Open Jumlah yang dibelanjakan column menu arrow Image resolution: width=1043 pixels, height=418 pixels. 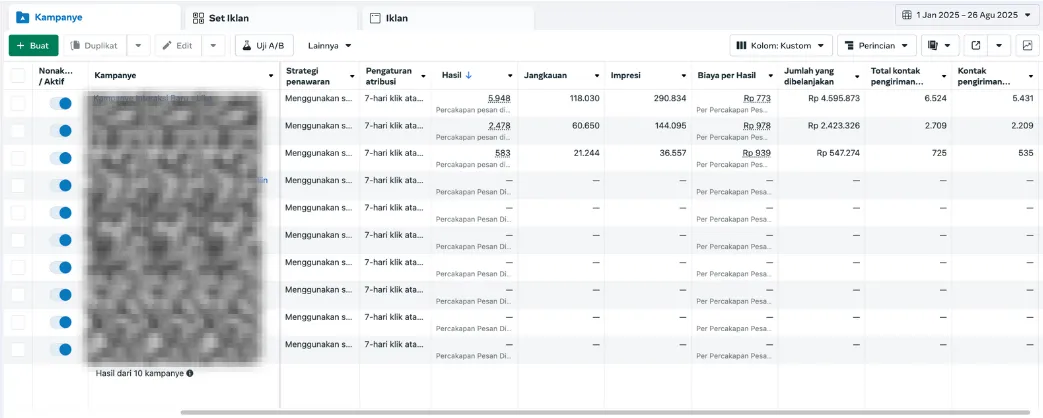[x=857, y=76]
